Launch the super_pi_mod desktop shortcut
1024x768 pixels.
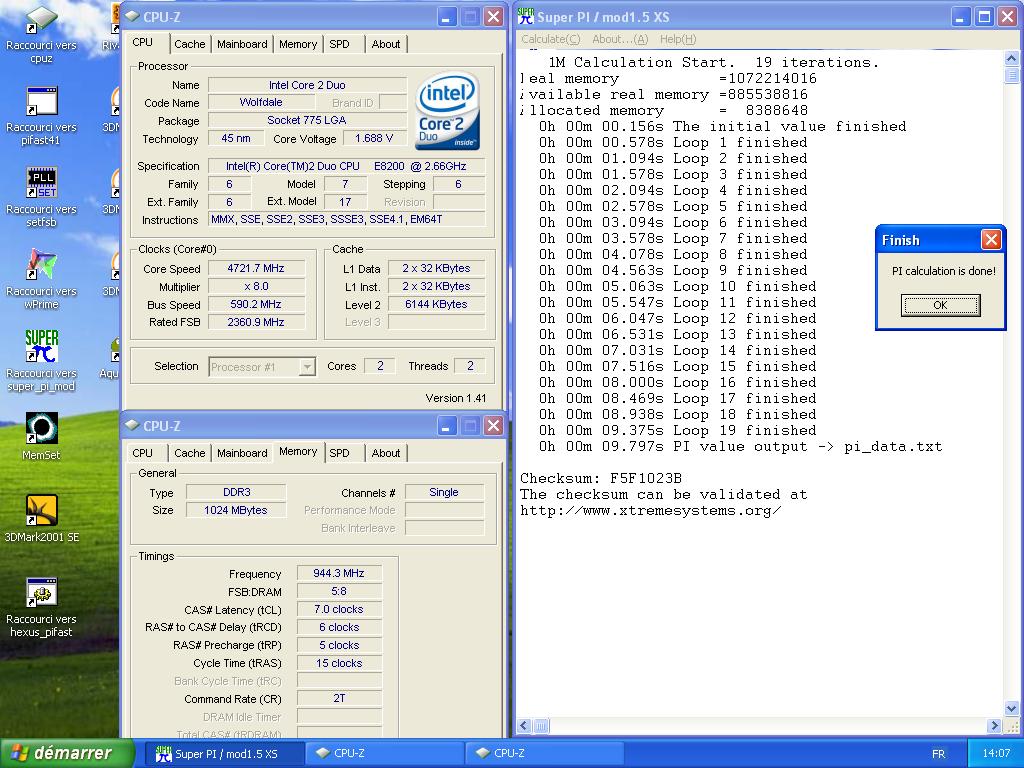(41, 346)
